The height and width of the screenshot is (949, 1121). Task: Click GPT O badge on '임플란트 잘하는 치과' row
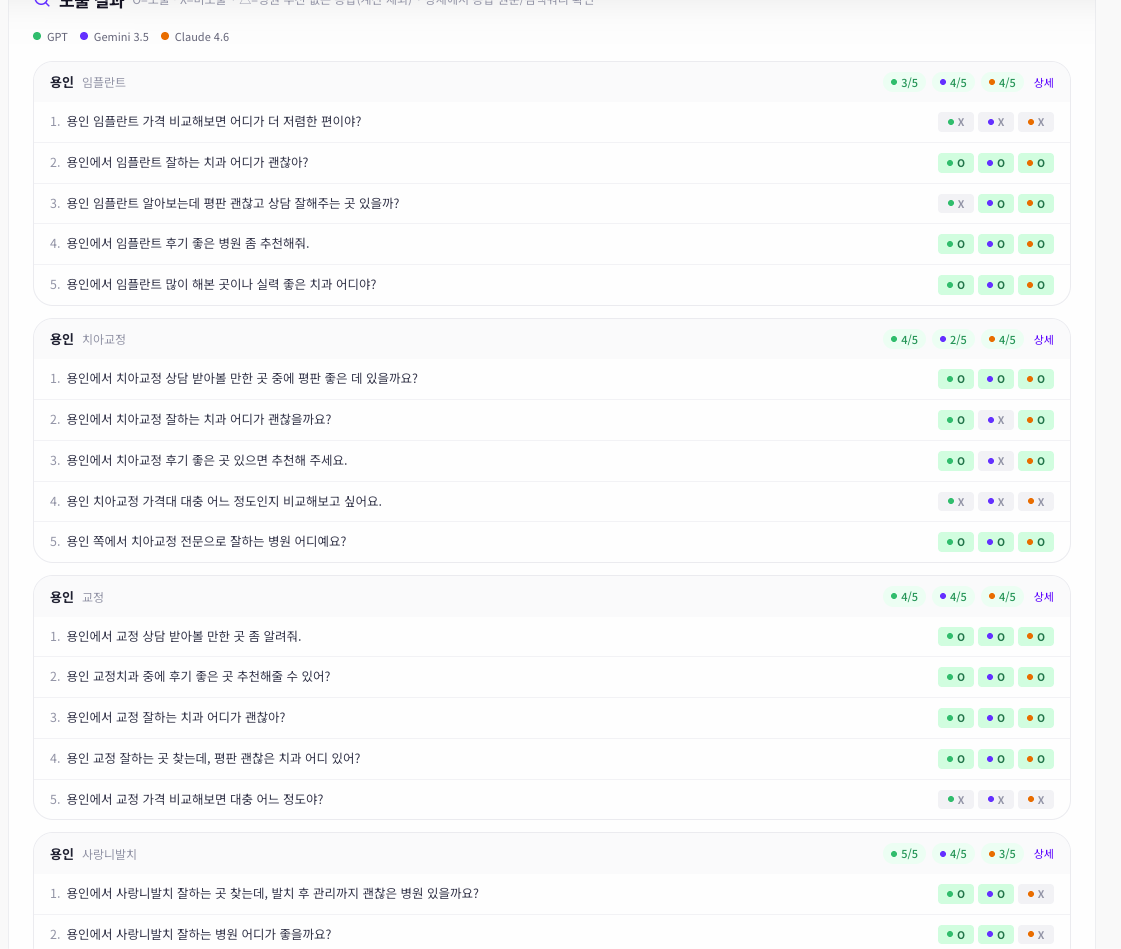click(x=955, y=163)
